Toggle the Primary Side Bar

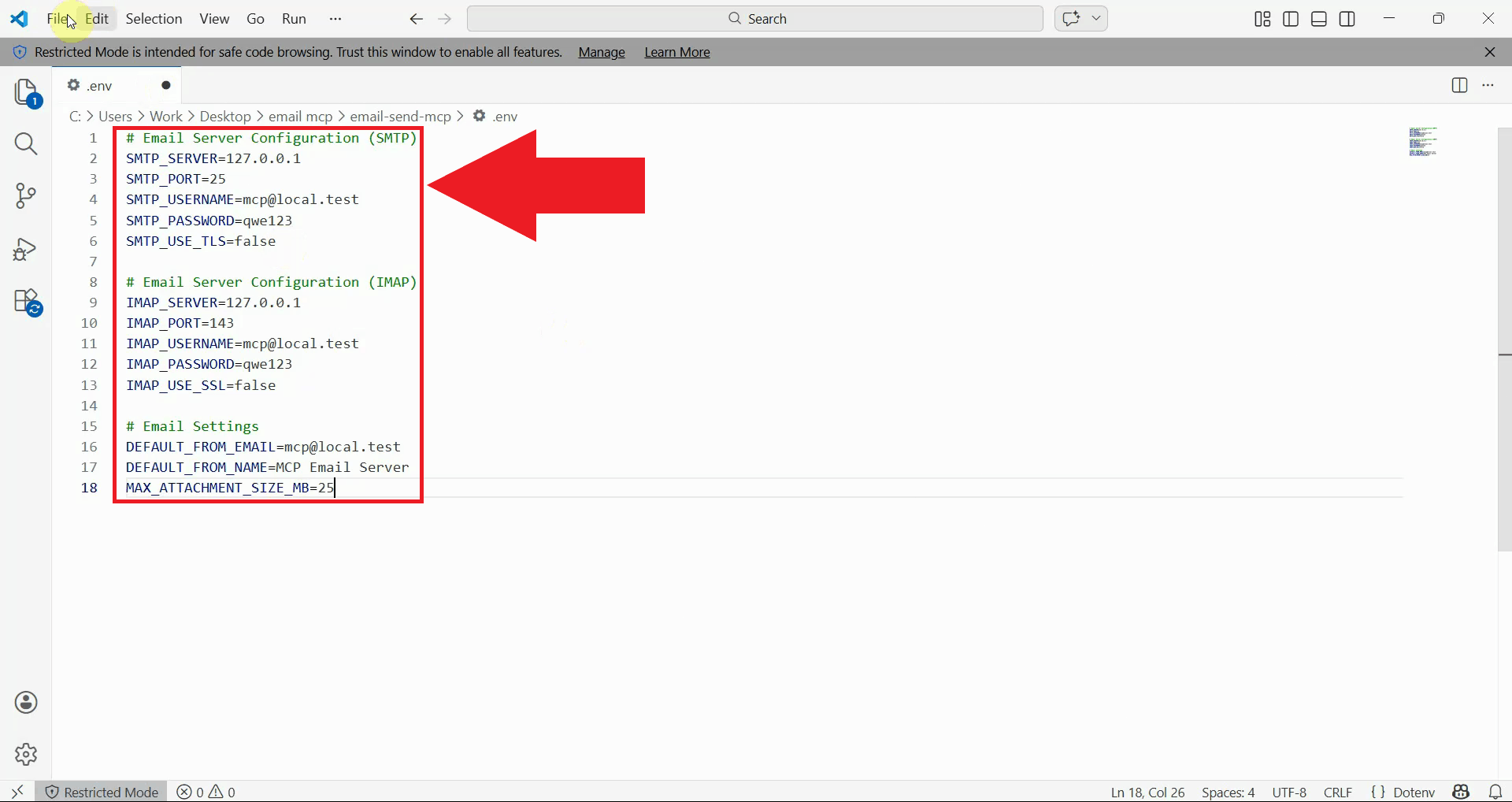coord(1290,18)
